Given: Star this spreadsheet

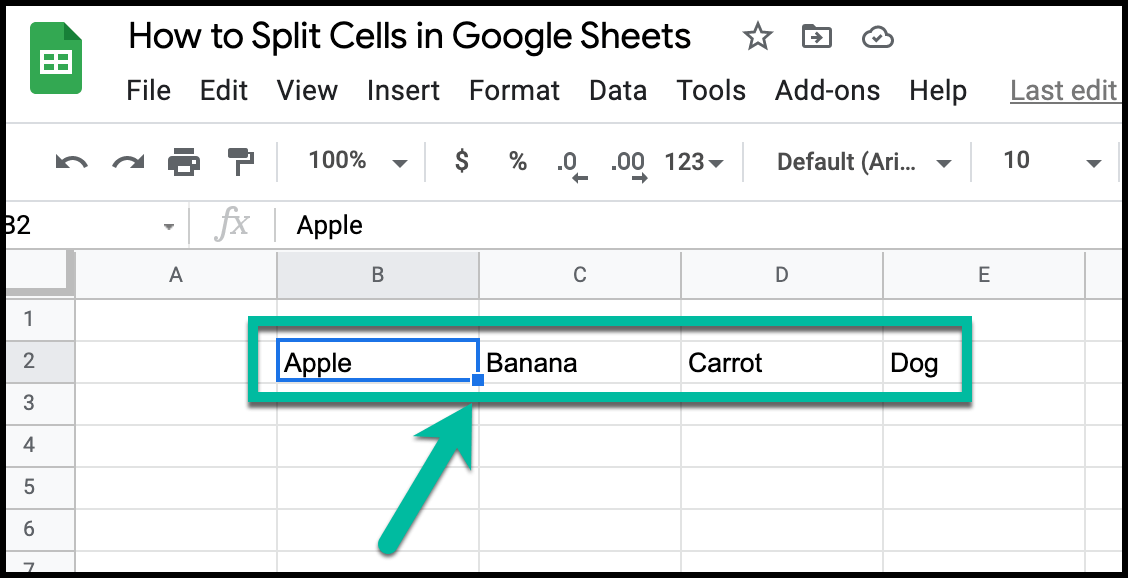Looking at the screenshot, I should tap(757, 35).
